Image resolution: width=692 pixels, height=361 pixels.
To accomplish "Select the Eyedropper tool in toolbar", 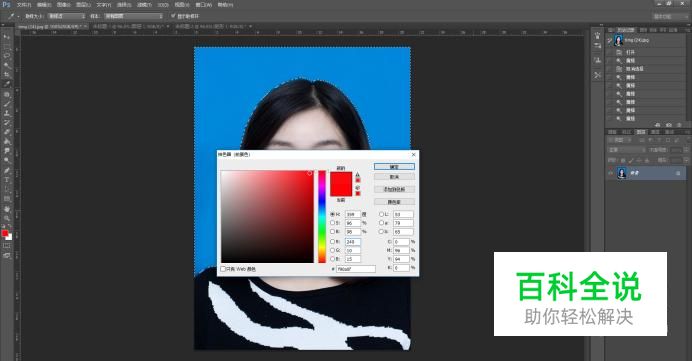I will point(7,84).
